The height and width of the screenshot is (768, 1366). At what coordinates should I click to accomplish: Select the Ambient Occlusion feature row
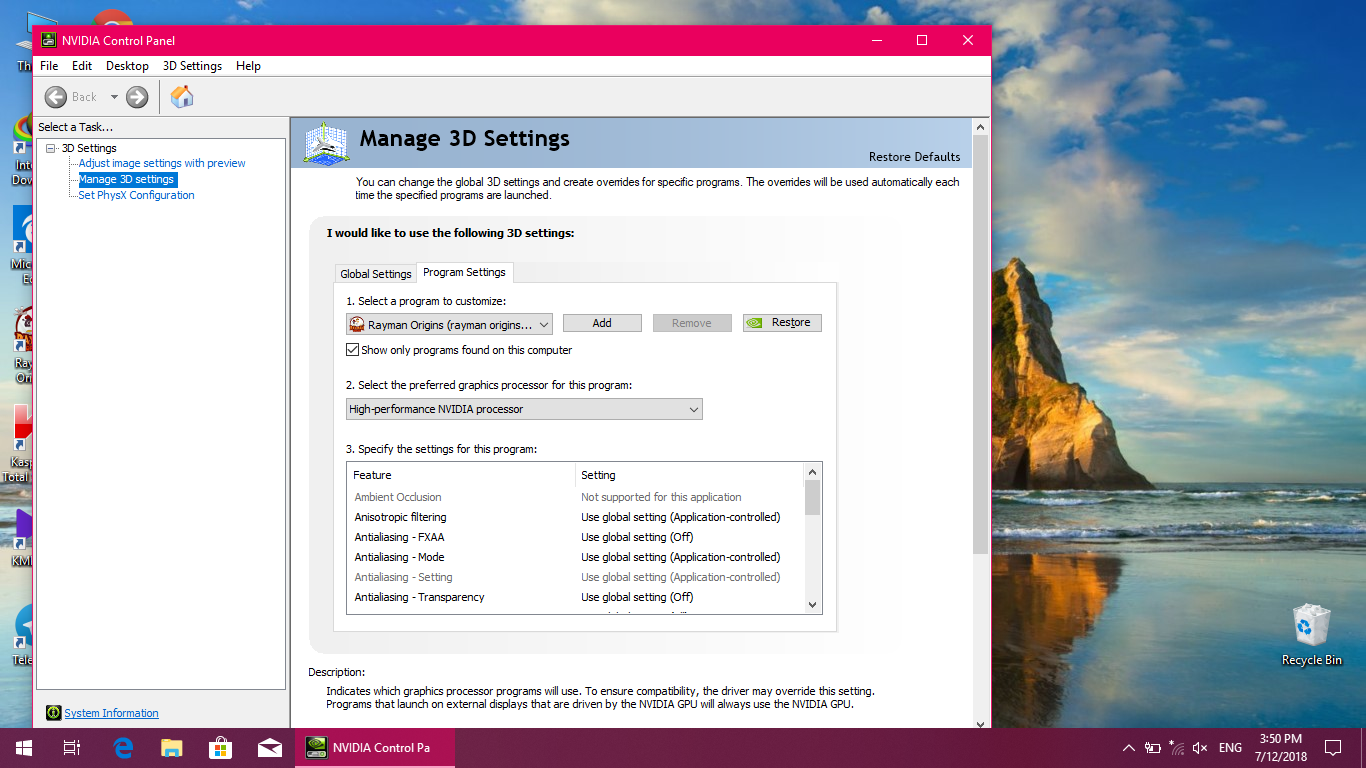pyautogui.click(x=575, y=497)
